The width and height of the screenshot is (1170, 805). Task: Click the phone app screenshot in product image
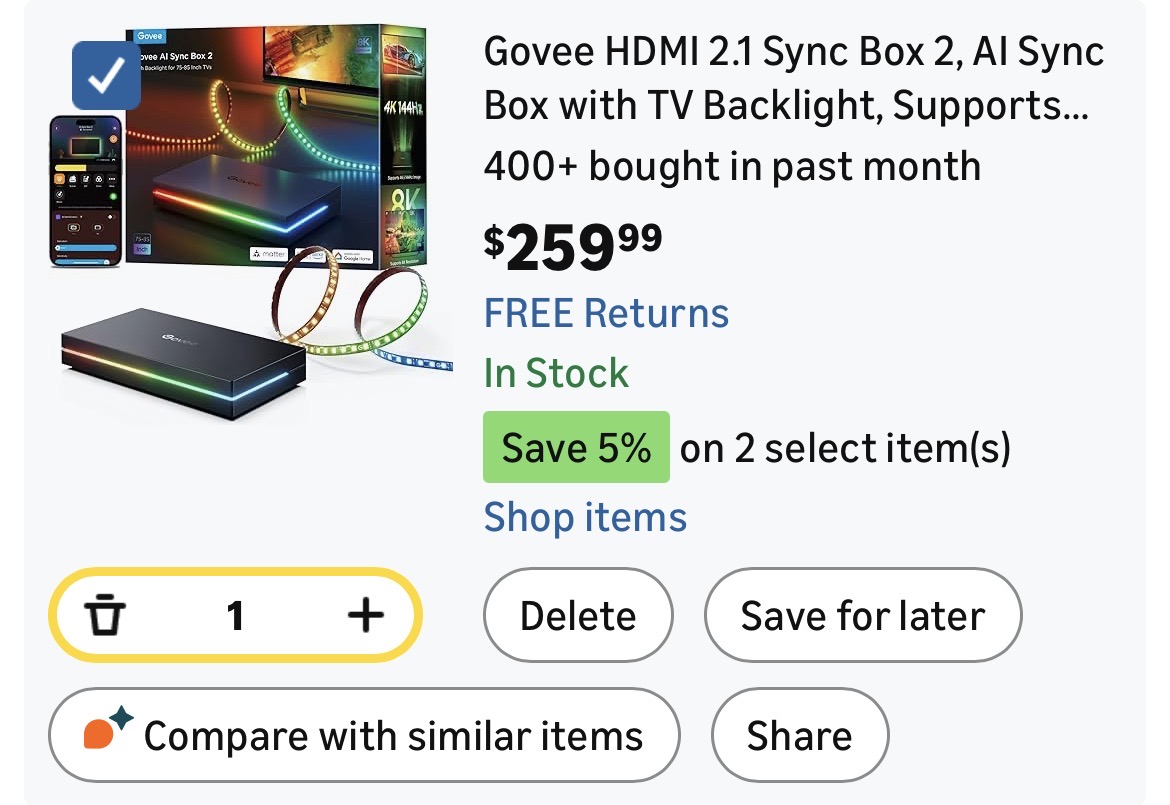pyautogui.click(x=86, y=190)
